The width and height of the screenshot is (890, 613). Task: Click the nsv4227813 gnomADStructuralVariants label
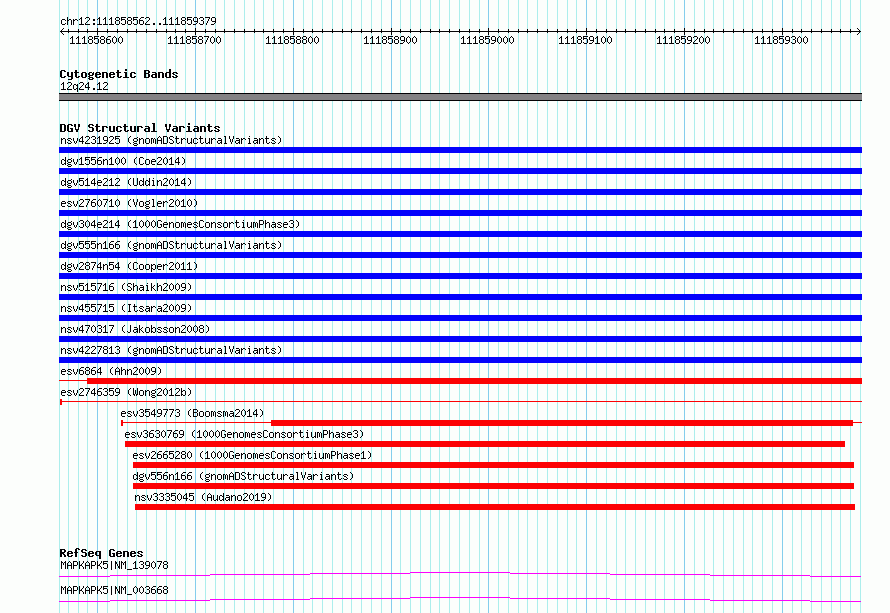(x=171, y=350)
